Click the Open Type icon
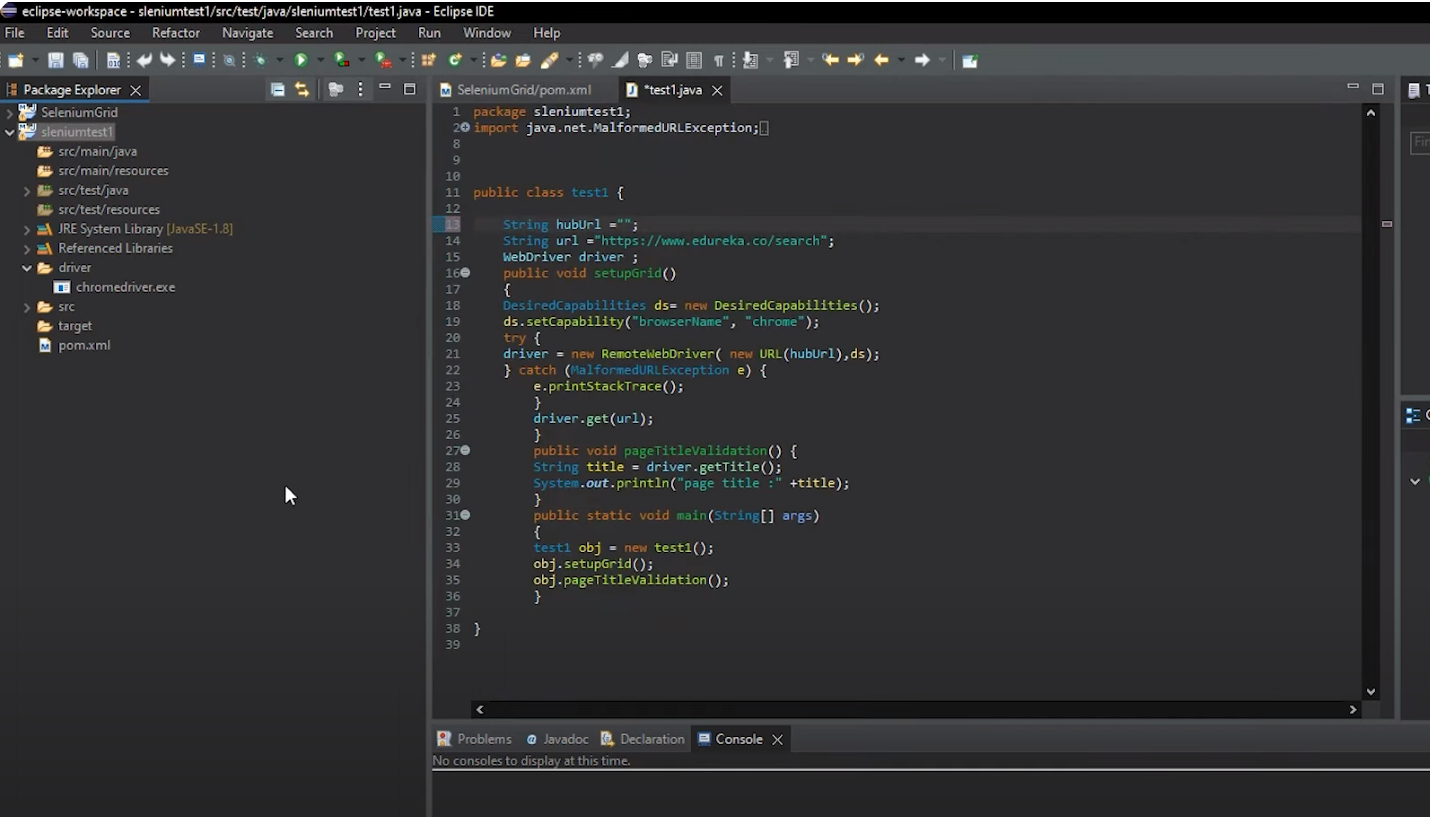1430x817 pixels. pyautogui.click(x=498, y=60)
